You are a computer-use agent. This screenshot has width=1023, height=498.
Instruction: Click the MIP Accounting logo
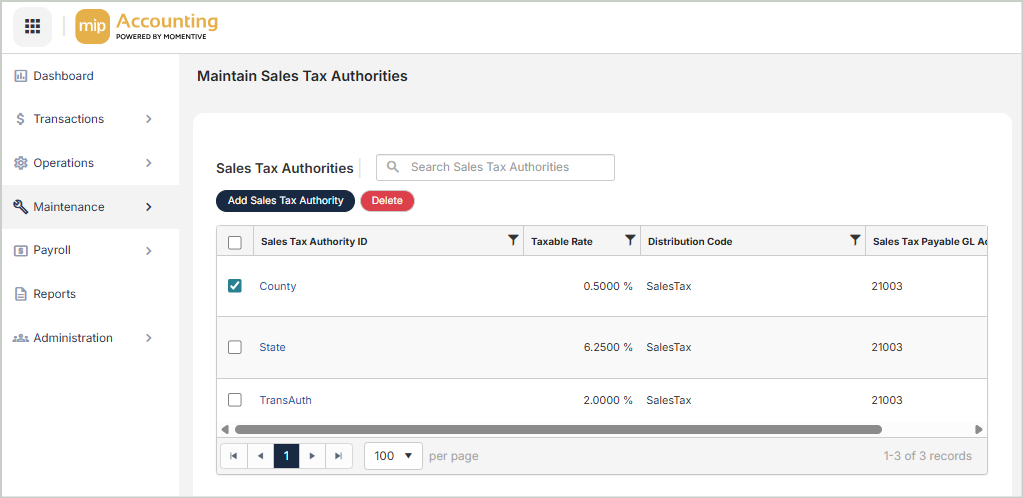(x=147, y=27)
